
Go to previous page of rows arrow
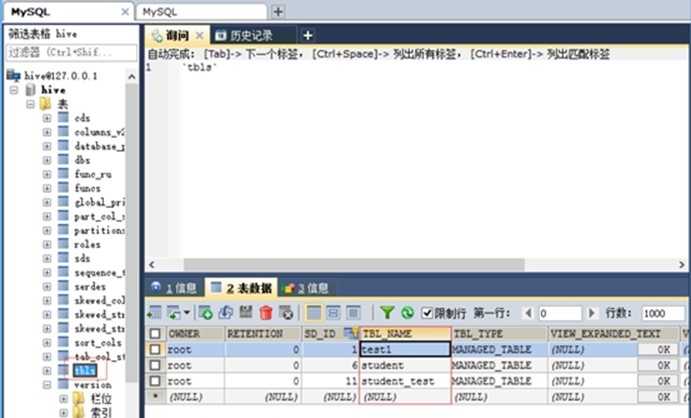pyautogui.click(x=528, y=313)
